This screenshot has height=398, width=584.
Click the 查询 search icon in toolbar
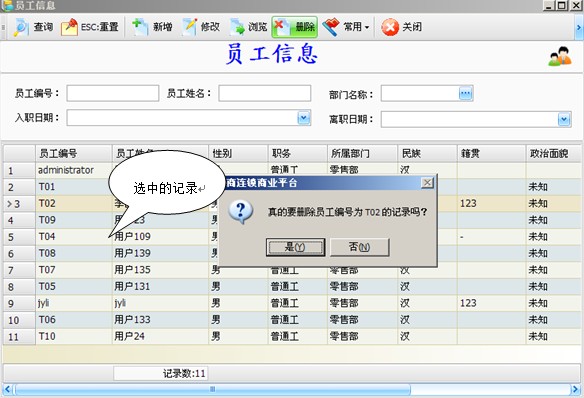coord(21,27)
